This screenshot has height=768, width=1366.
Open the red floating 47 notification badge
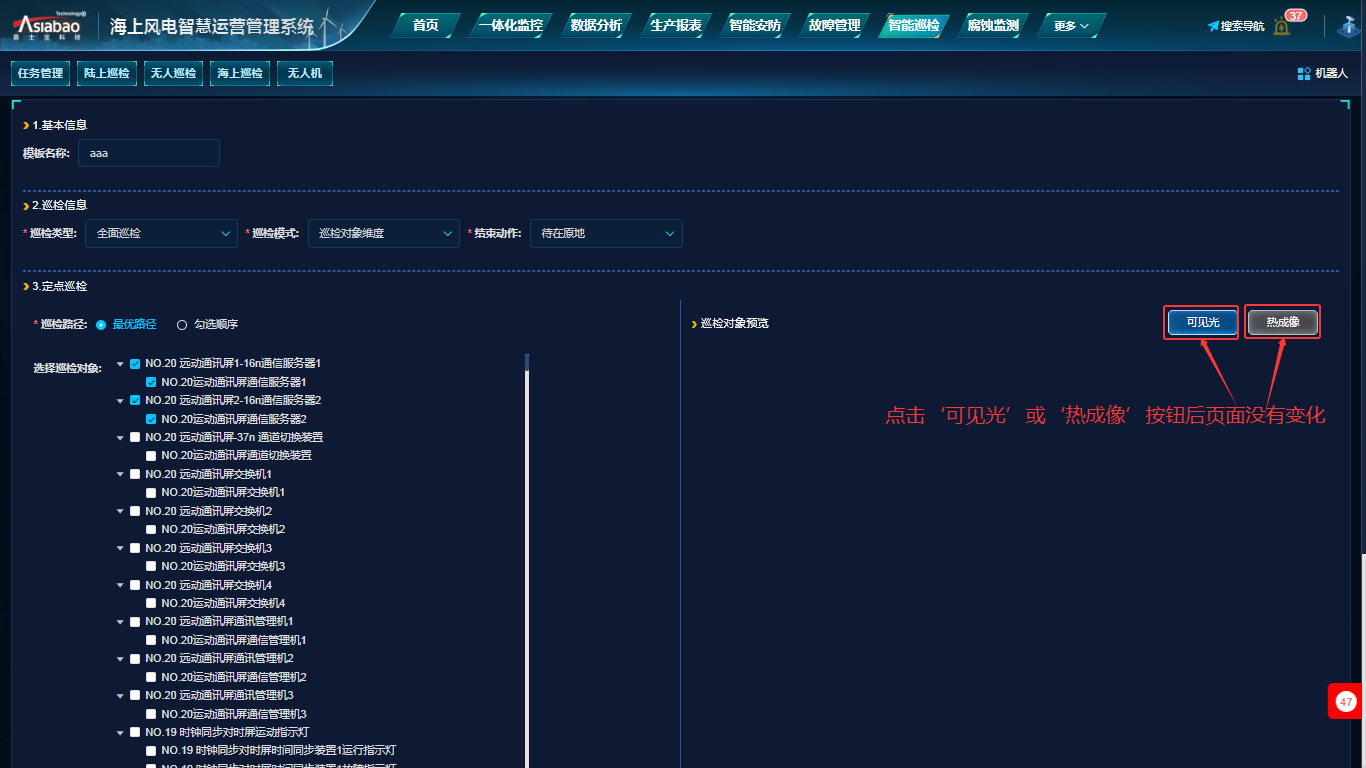1346,702
